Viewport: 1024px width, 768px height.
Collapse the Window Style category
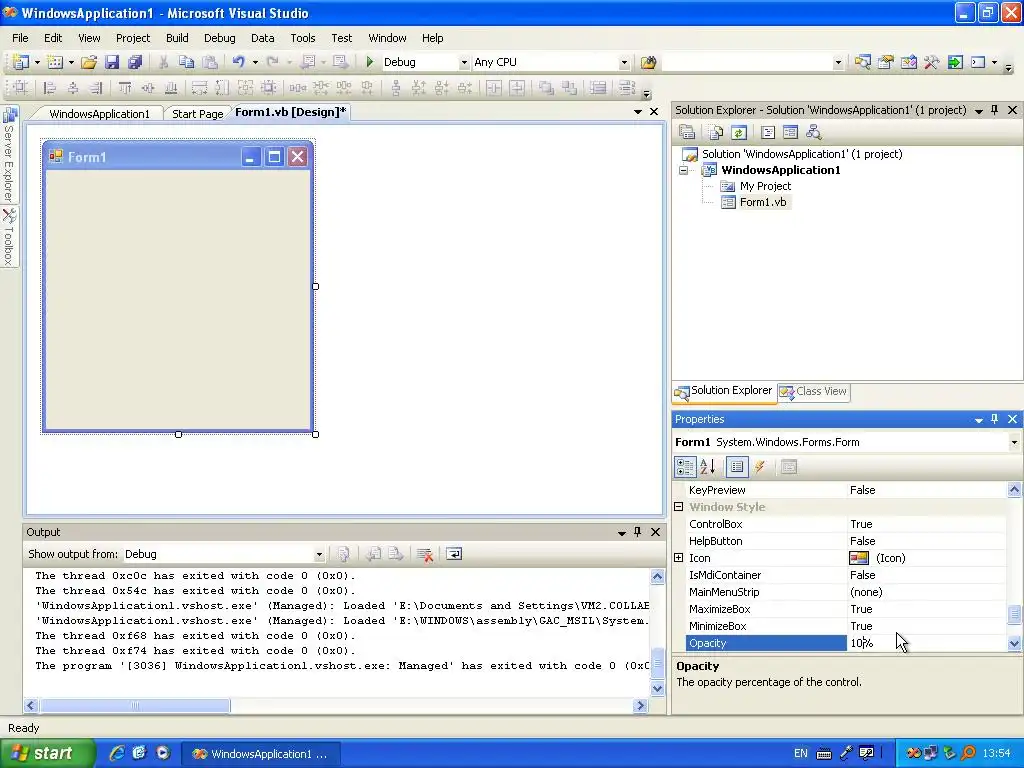pos(679,507)
